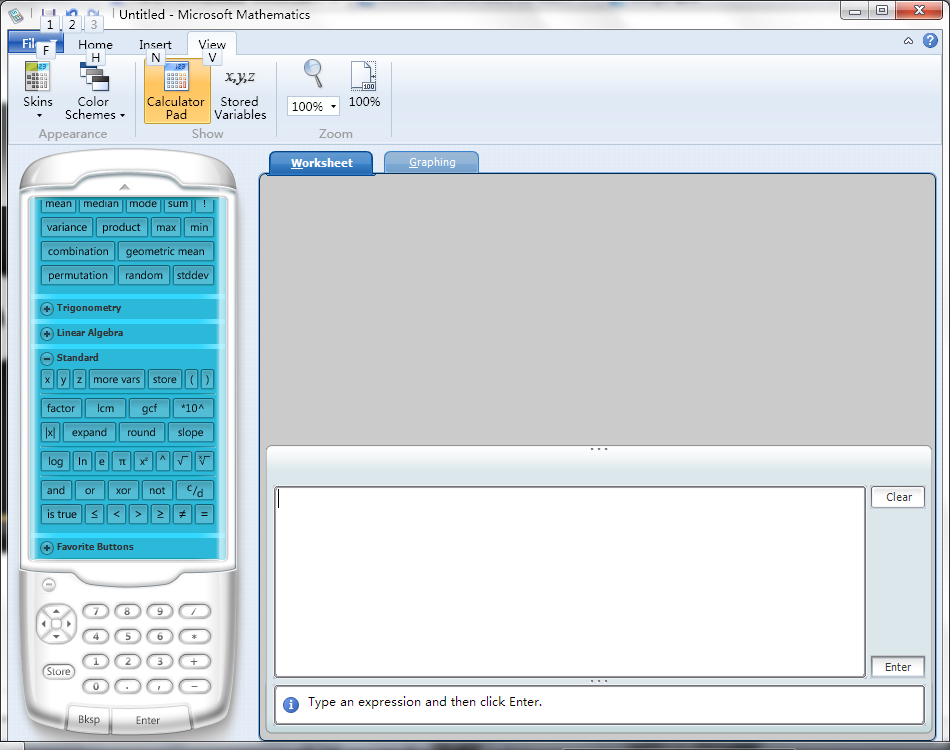Click the stddev button
The width and height of the screenshot is (950, 750).
point(193,275)
